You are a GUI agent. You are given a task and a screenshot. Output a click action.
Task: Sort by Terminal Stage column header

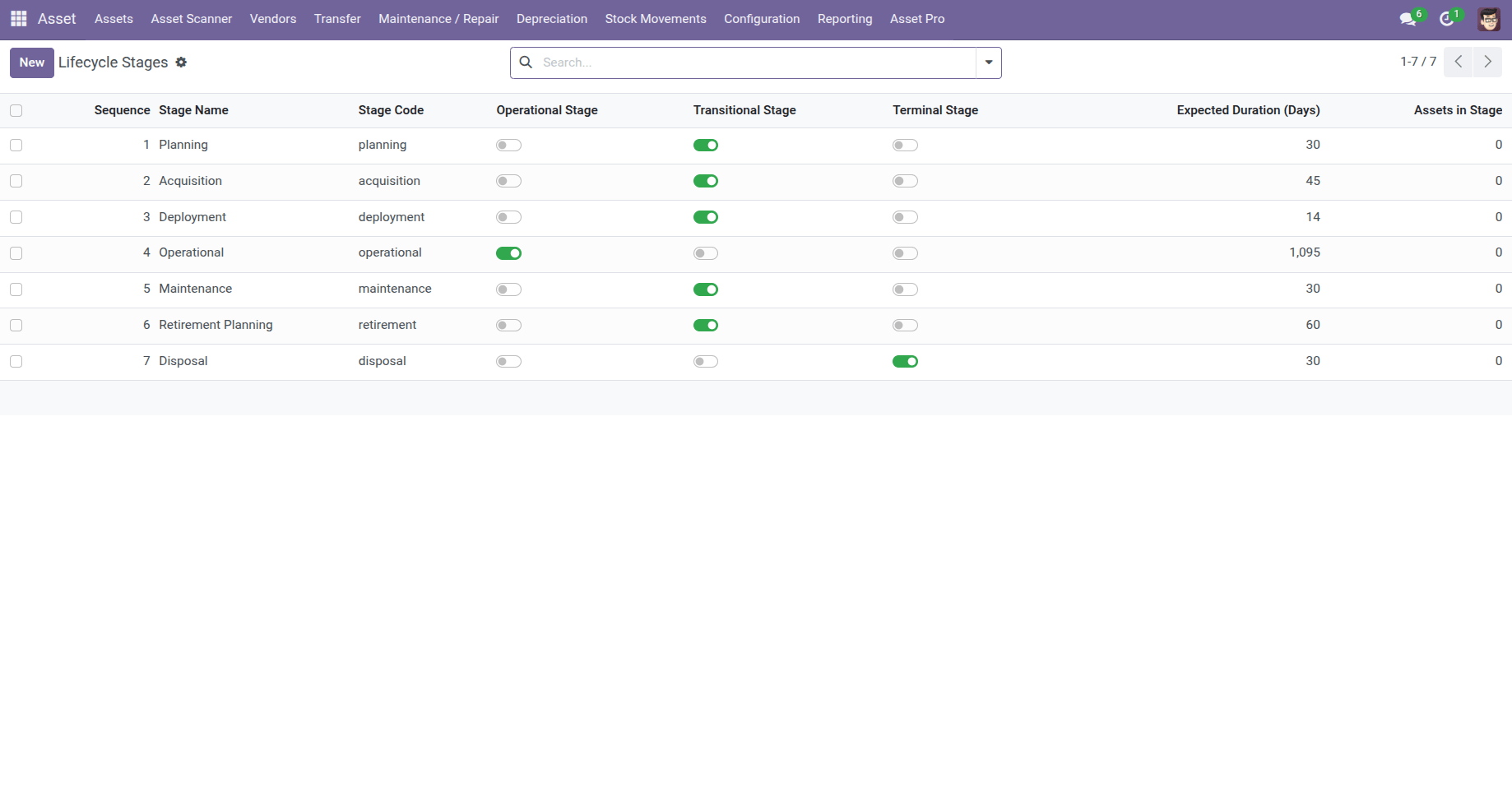coord(935,110)
